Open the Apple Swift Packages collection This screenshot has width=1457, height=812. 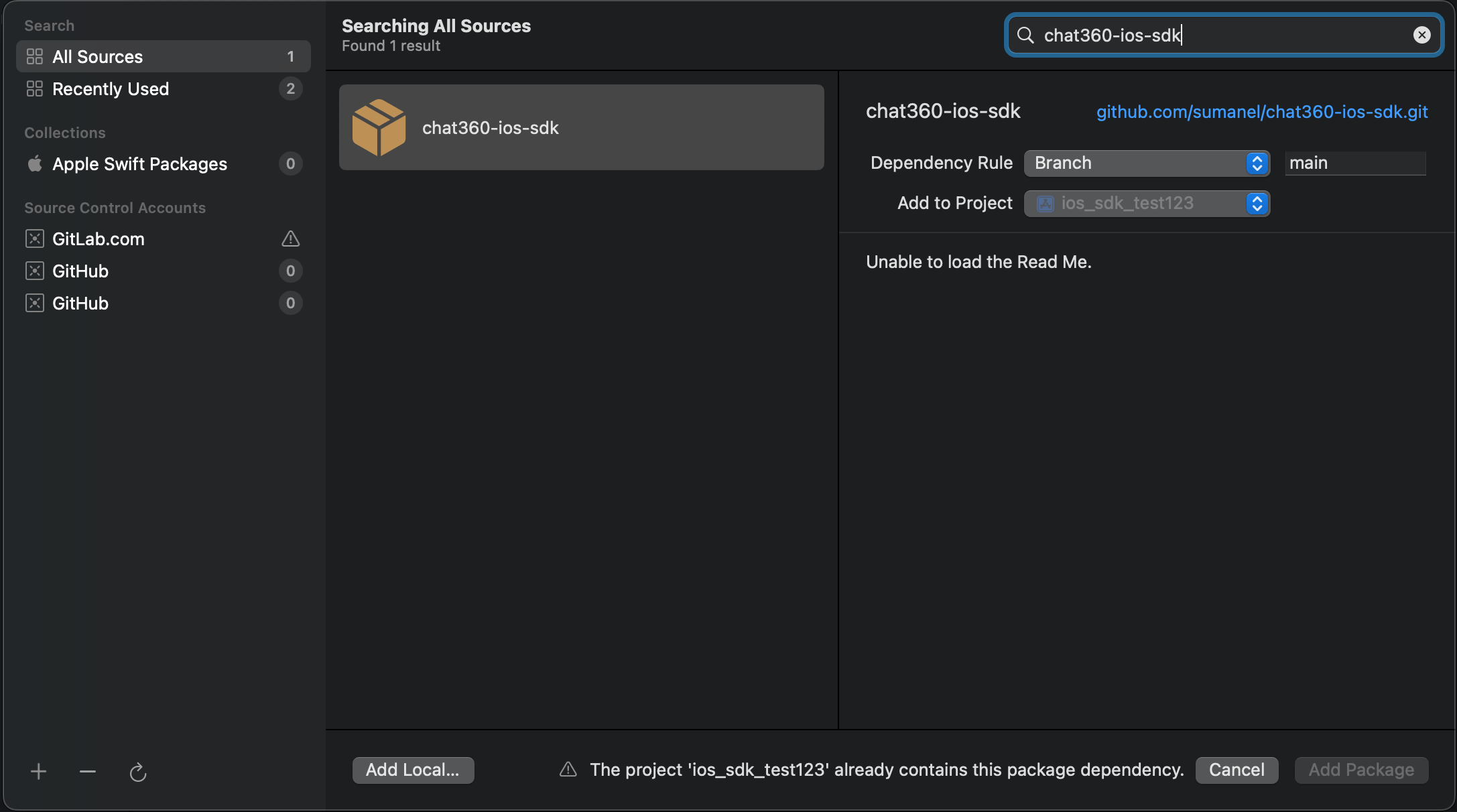click(139, 164)
